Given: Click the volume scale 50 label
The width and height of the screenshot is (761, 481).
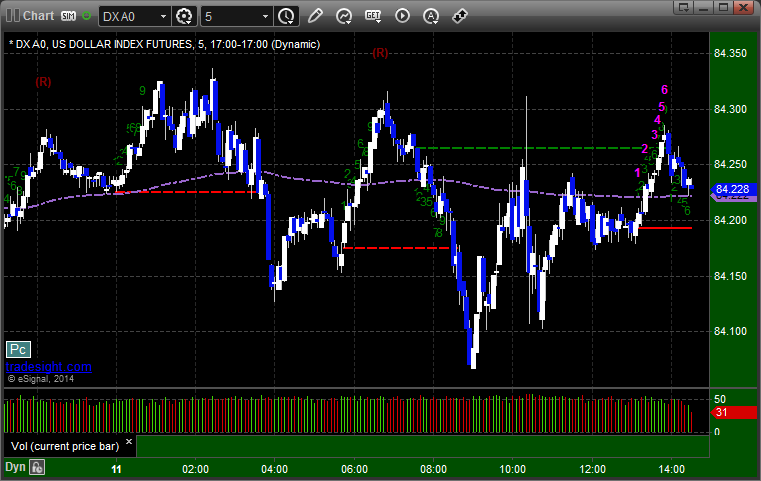Looking at the screenshot, I should coord(720,399).
